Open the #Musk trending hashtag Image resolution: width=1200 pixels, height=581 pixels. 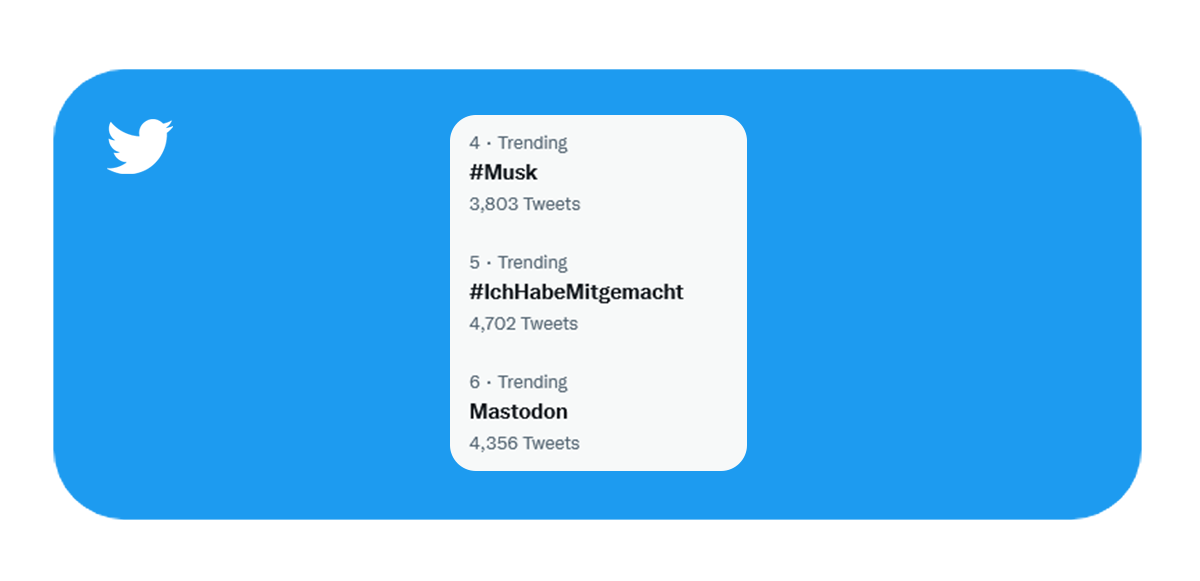coord(504,173)
